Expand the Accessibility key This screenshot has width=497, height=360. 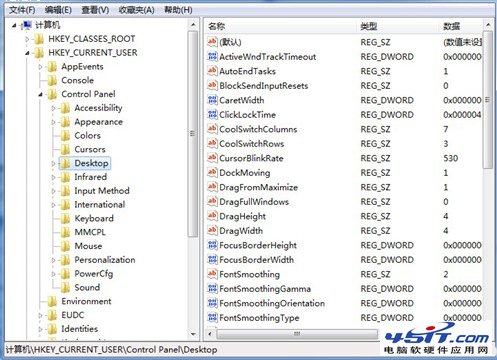pyautogui.click(x=53, y=108)
